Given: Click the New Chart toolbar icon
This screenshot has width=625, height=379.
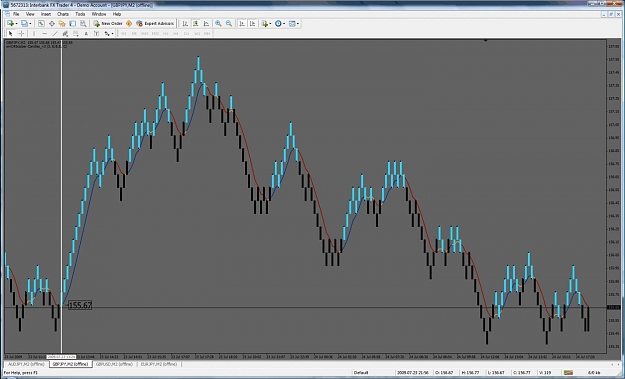Looking at the screenshot, I should click(x=11, y=24).
